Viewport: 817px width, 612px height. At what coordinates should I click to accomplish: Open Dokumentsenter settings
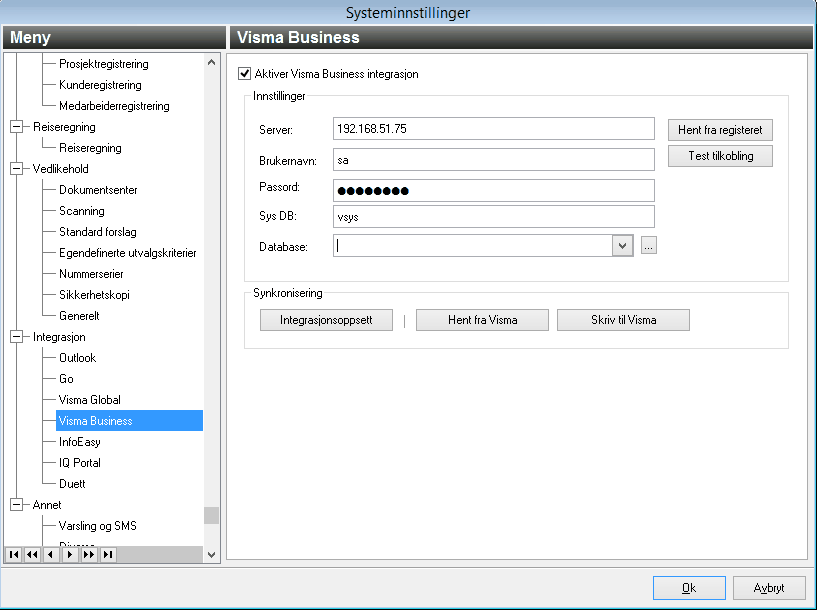(x=98, y=190)
